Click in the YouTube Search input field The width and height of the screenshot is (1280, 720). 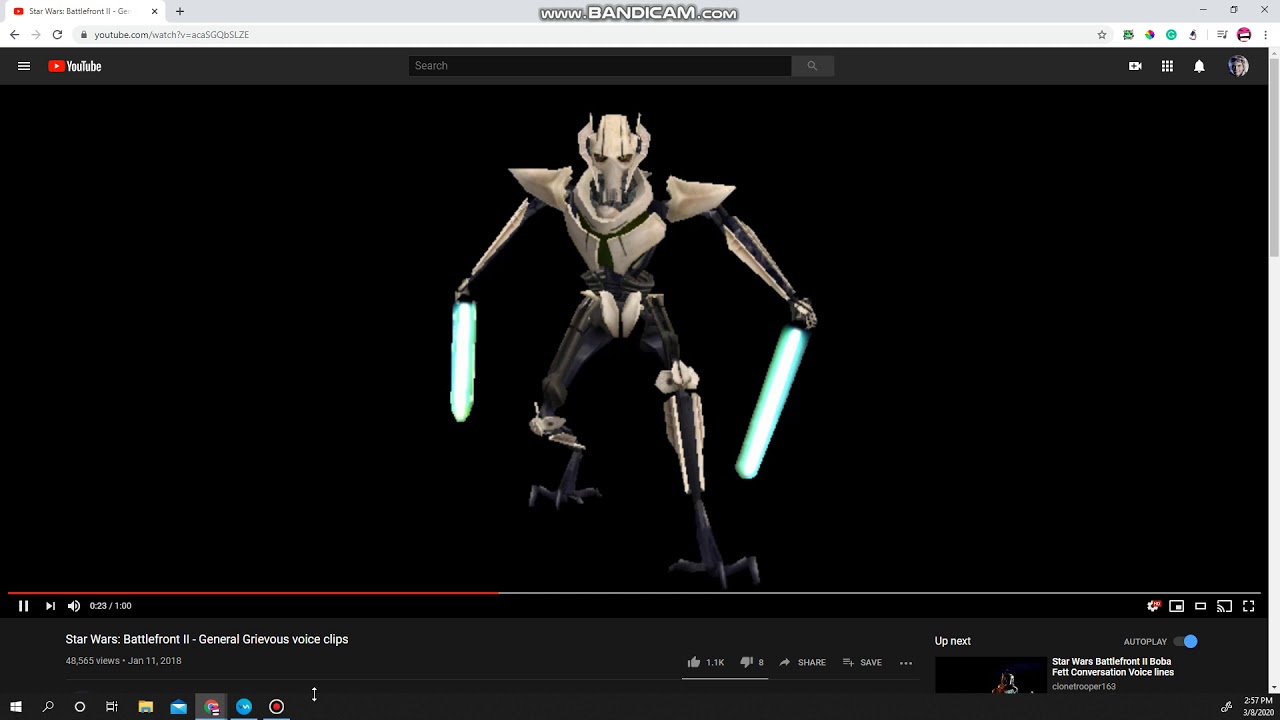point(600,66)
